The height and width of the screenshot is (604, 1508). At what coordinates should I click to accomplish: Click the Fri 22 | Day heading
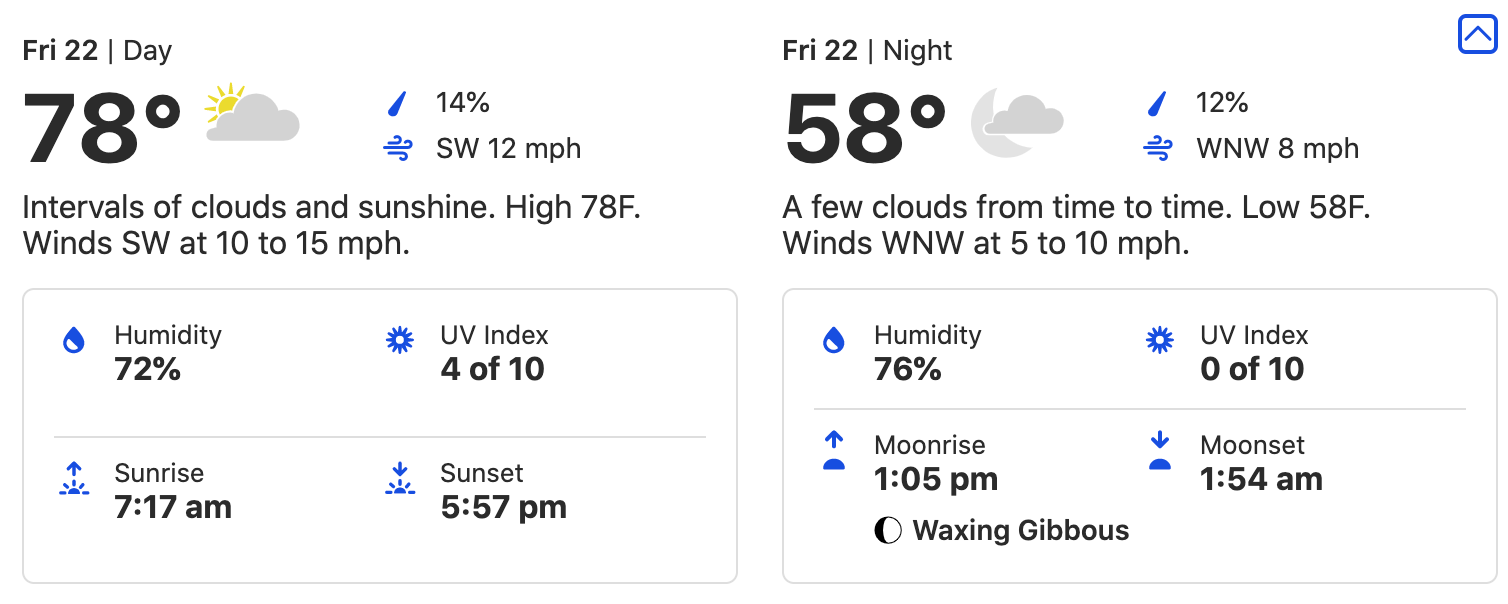[x=97, y=51]
